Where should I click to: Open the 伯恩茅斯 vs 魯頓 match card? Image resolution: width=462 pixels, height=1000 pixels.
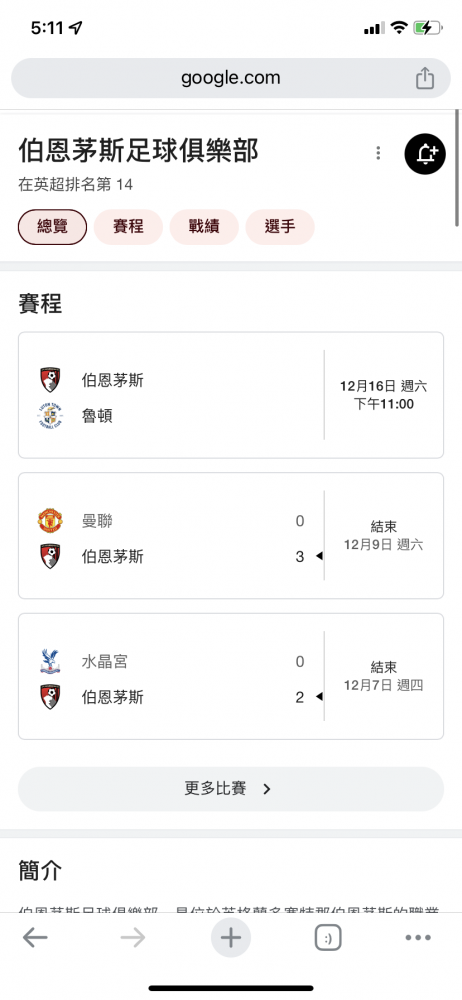[231, 395]
